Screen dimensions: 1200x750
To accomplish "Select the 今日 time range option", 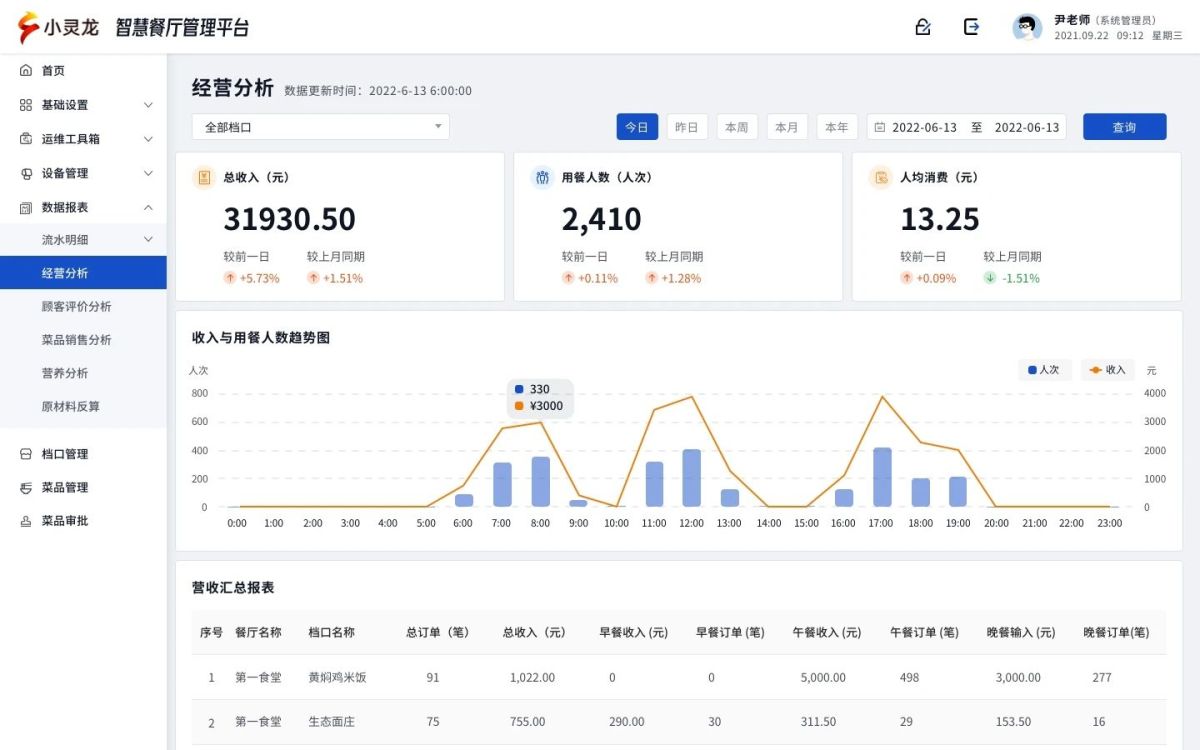I will click(x=637, y=127).
